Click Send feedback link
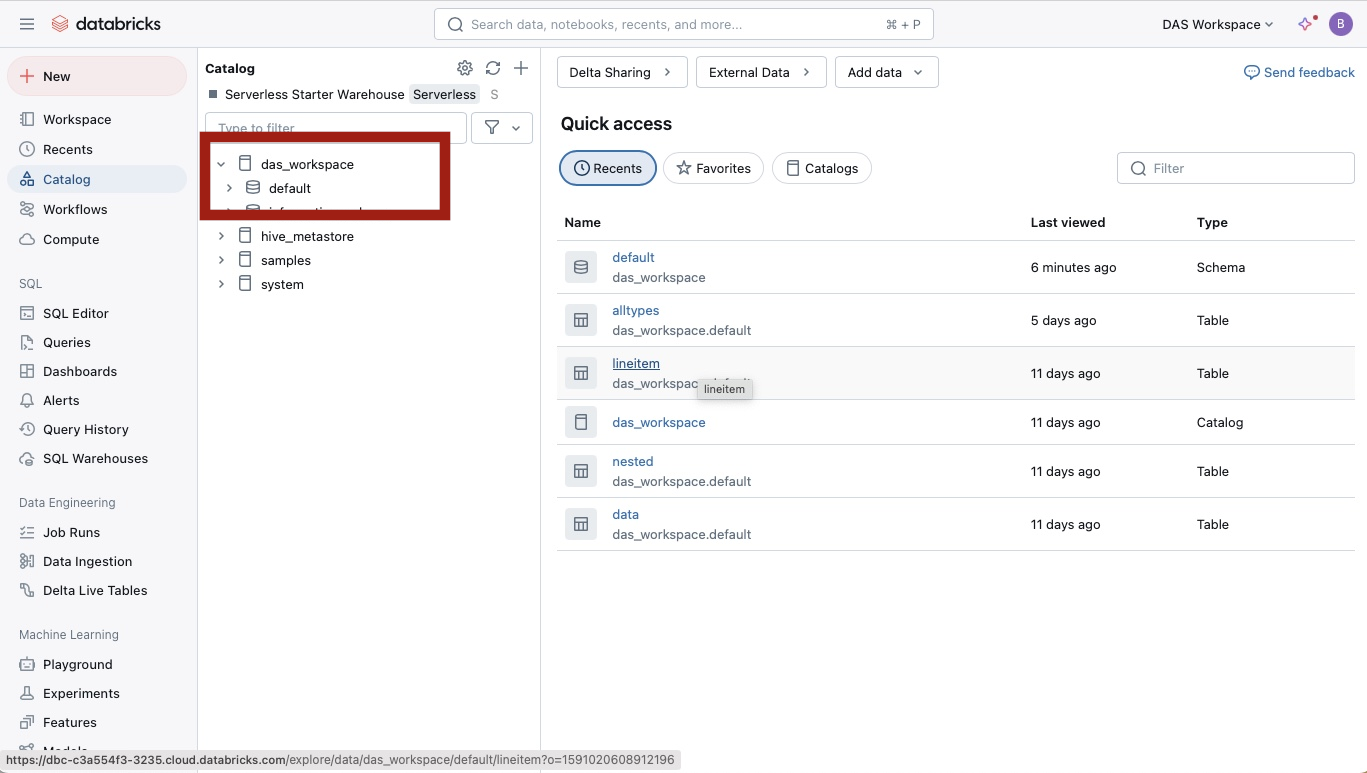 [x=1299, y=72]
